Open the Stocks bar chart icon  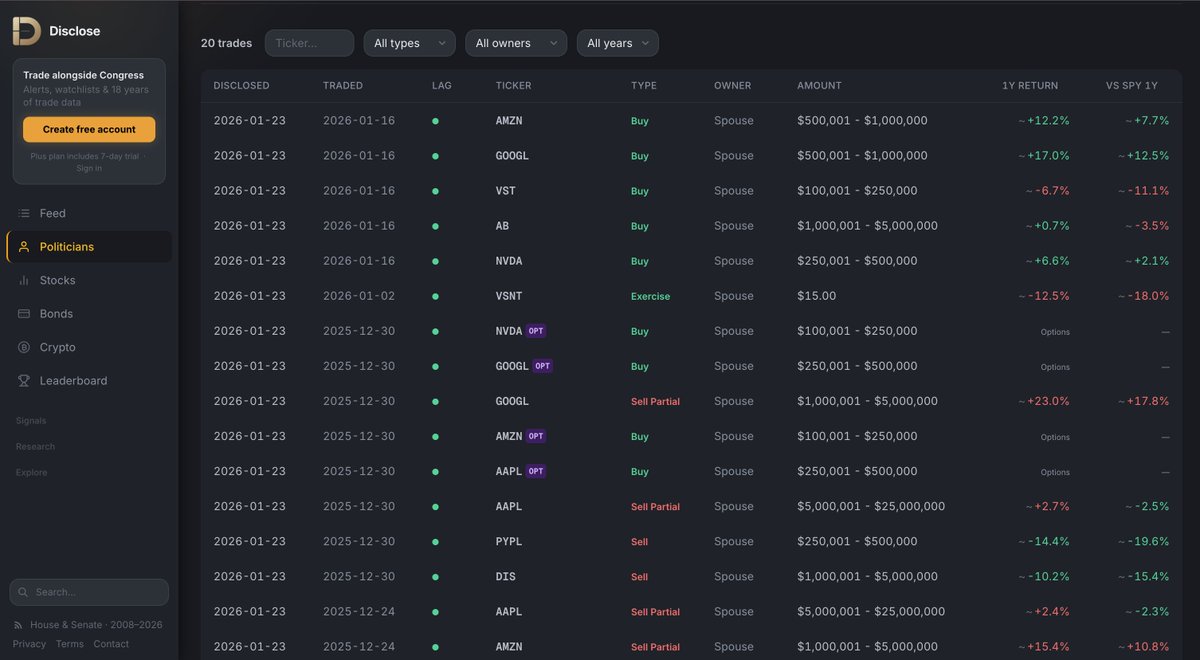tap(24, 280)
